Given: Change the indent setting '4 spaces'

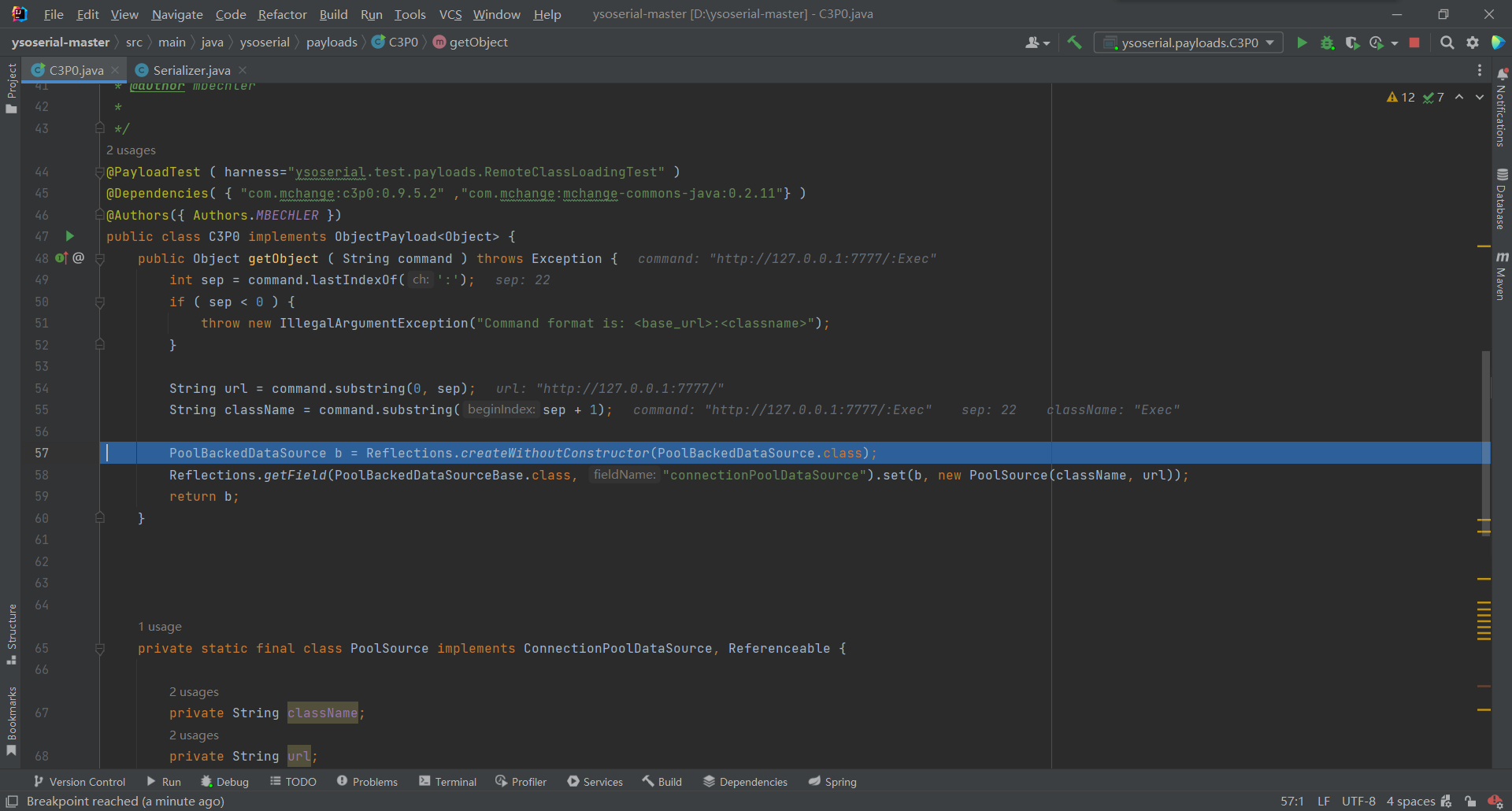Looking at the screenshot, I should [1410, 801].
